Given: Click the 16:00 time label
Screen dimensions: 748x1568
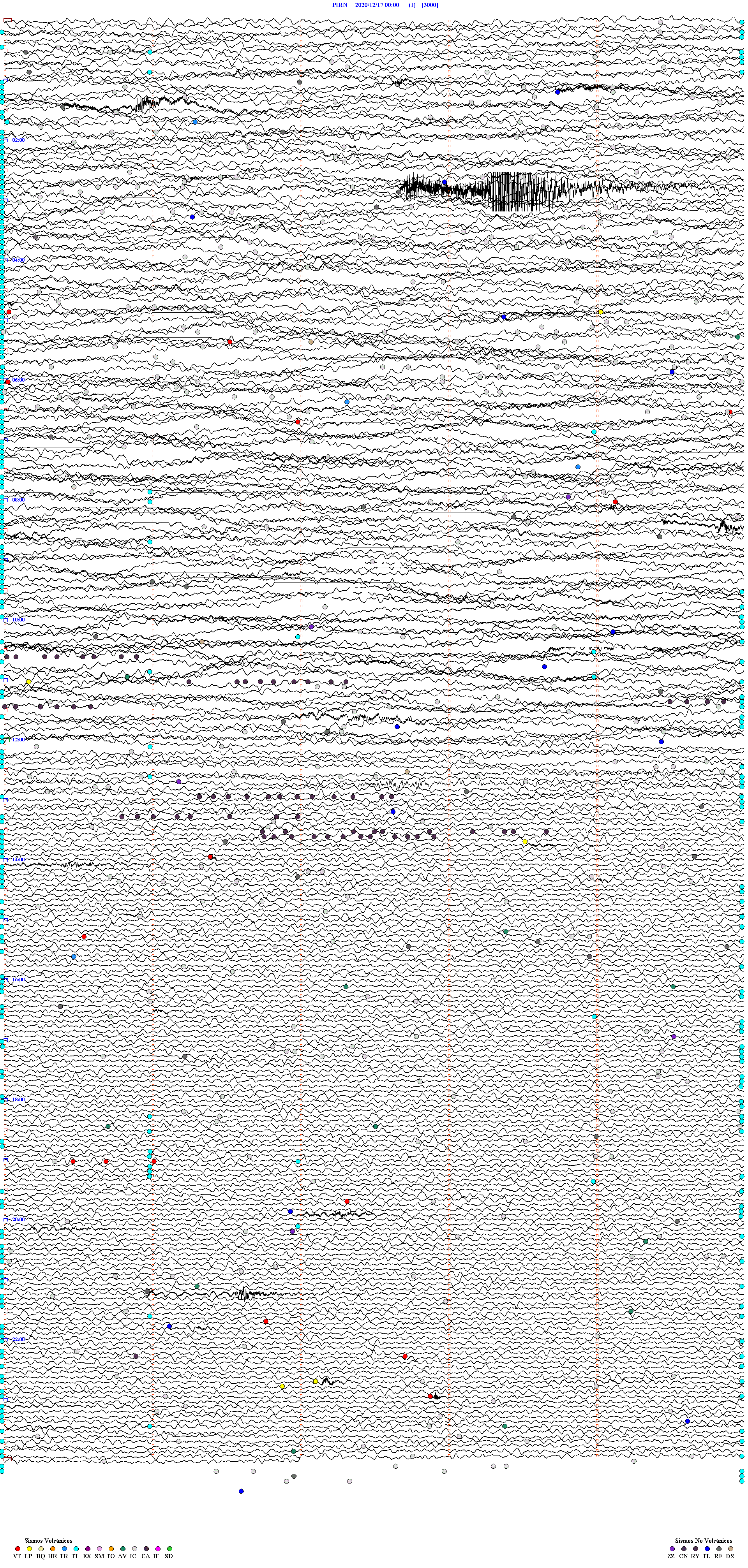Looking at the screenshot, I should click(18, 979).
